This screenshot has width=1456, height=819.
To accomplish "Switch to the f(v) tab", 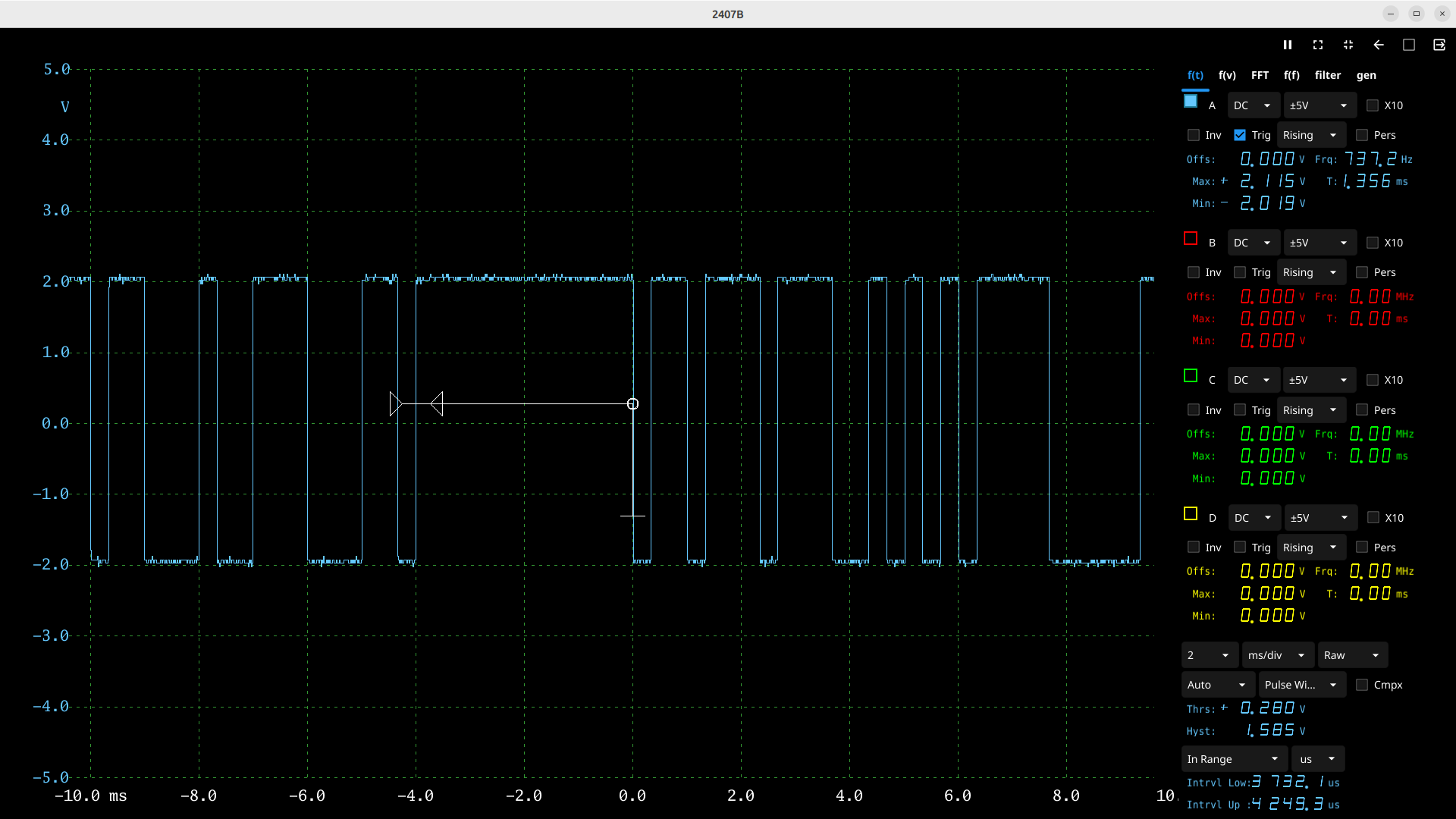I will point(1227,75).
